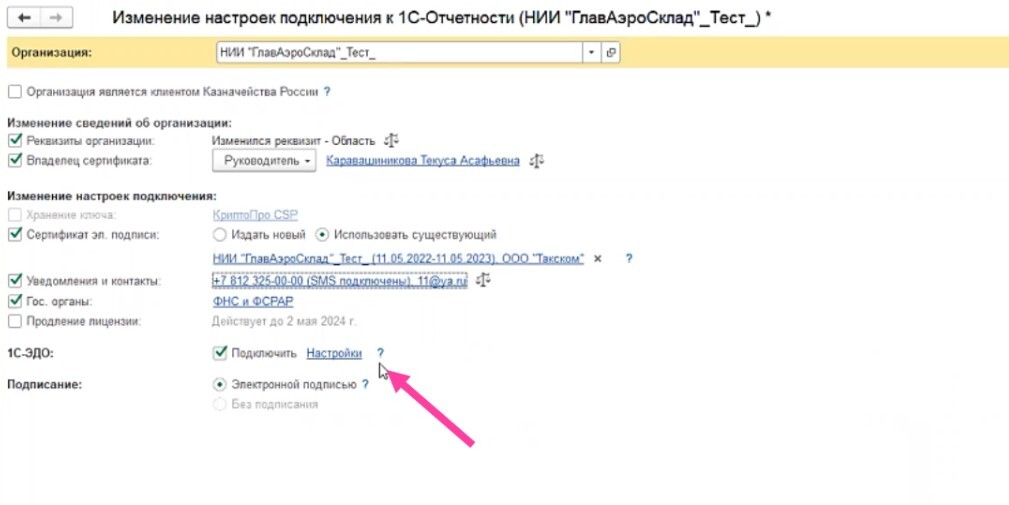Open the organization record button
The height and width of the screenshot is (505, 1009).
[x=611, y=52]
